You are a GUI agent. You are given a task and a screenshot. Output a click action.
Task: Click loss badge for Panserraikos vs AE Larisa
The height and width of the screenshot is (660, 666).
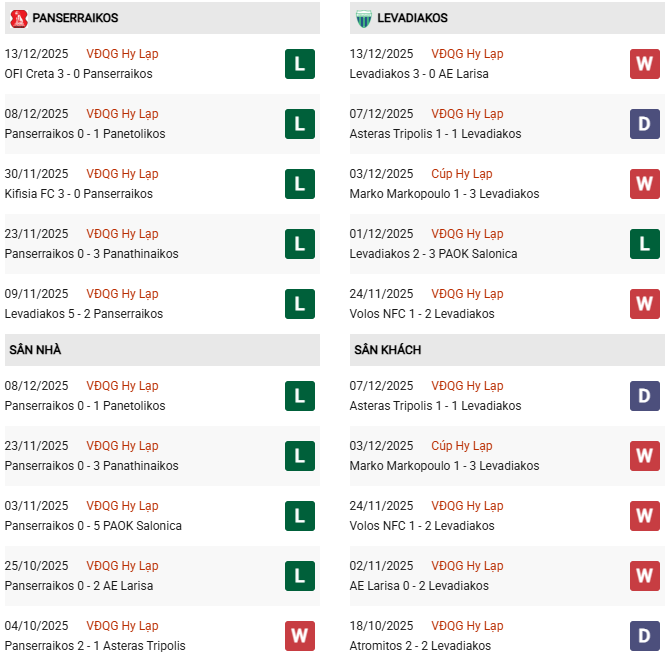pos(299,576)
